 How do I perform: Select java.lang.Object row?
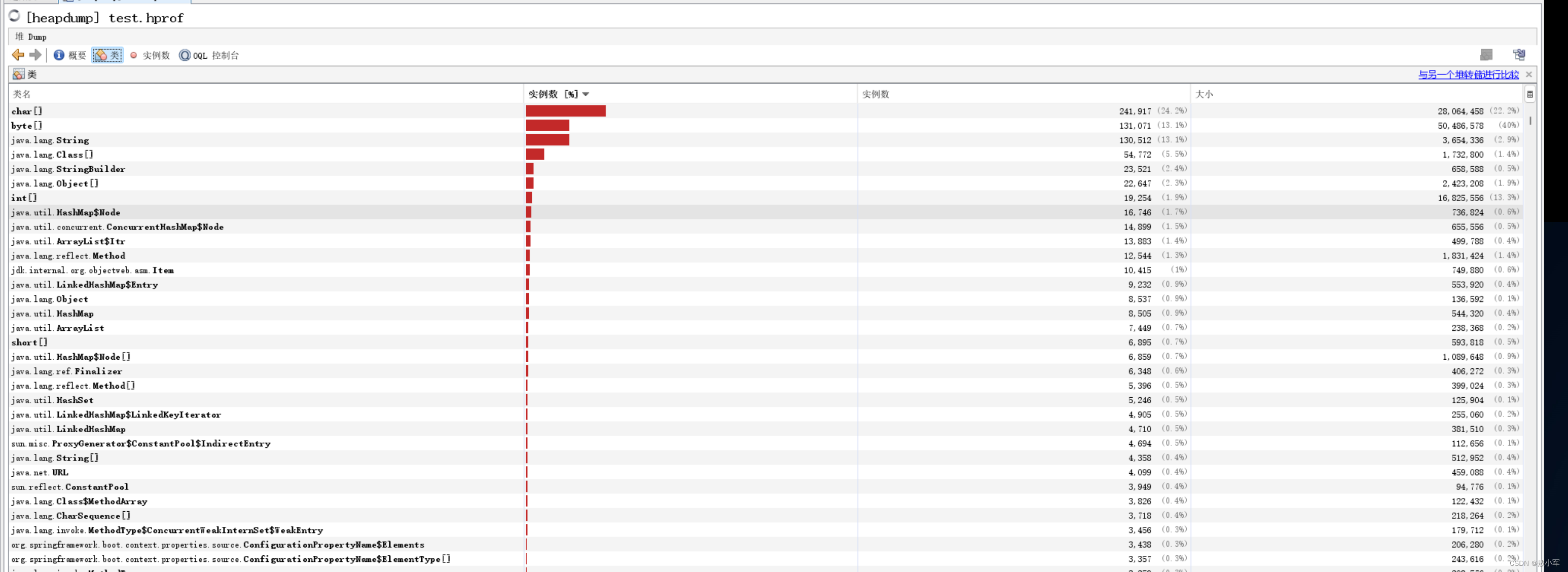click(x=765, y=299)
